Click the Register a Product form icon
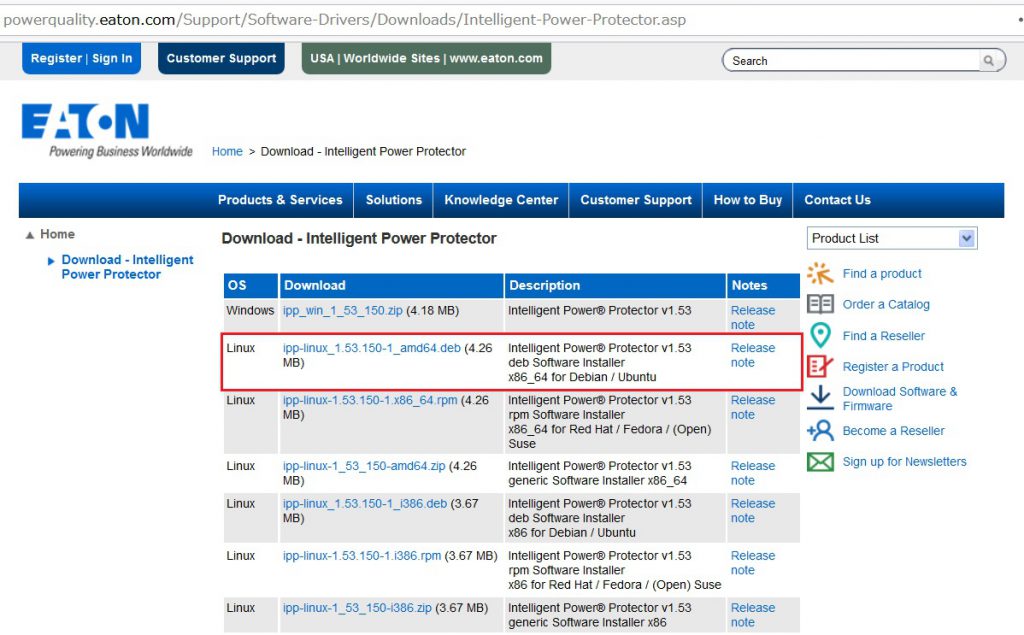 click(820, 366)
